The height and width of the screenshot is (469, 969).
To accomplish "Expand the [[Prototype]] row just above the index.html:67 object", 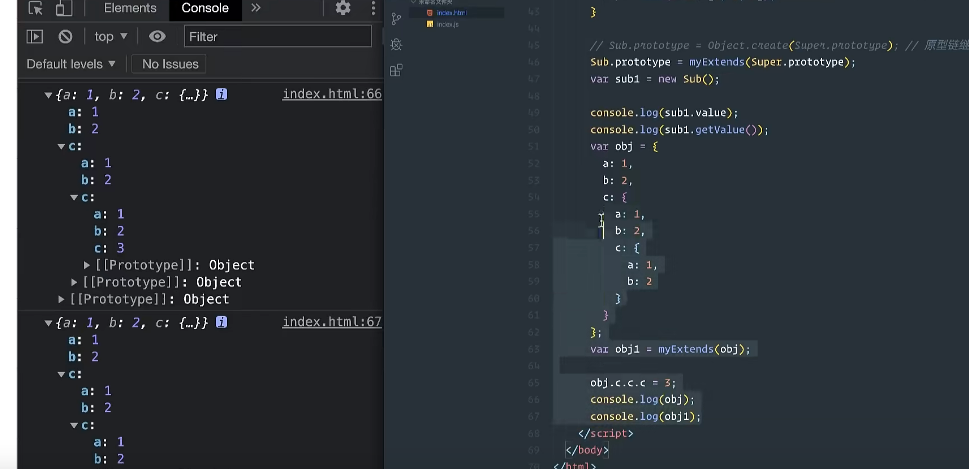I will pyautogui.click(x=61, y=299).
